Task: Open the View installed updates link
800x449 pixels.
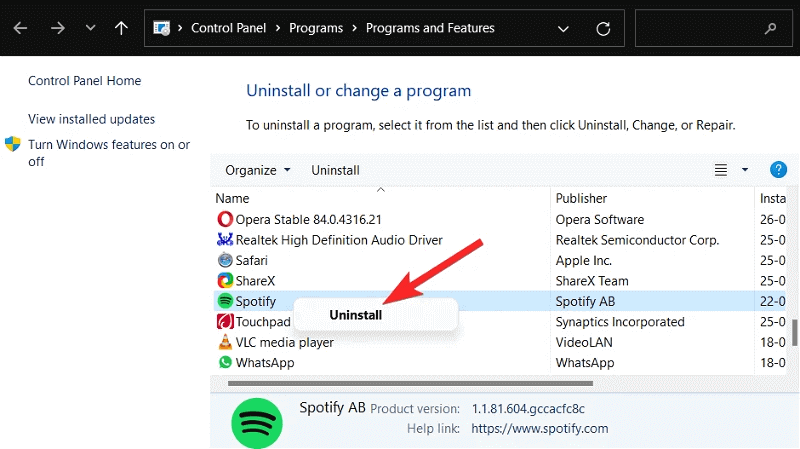Action: [91, 119]
